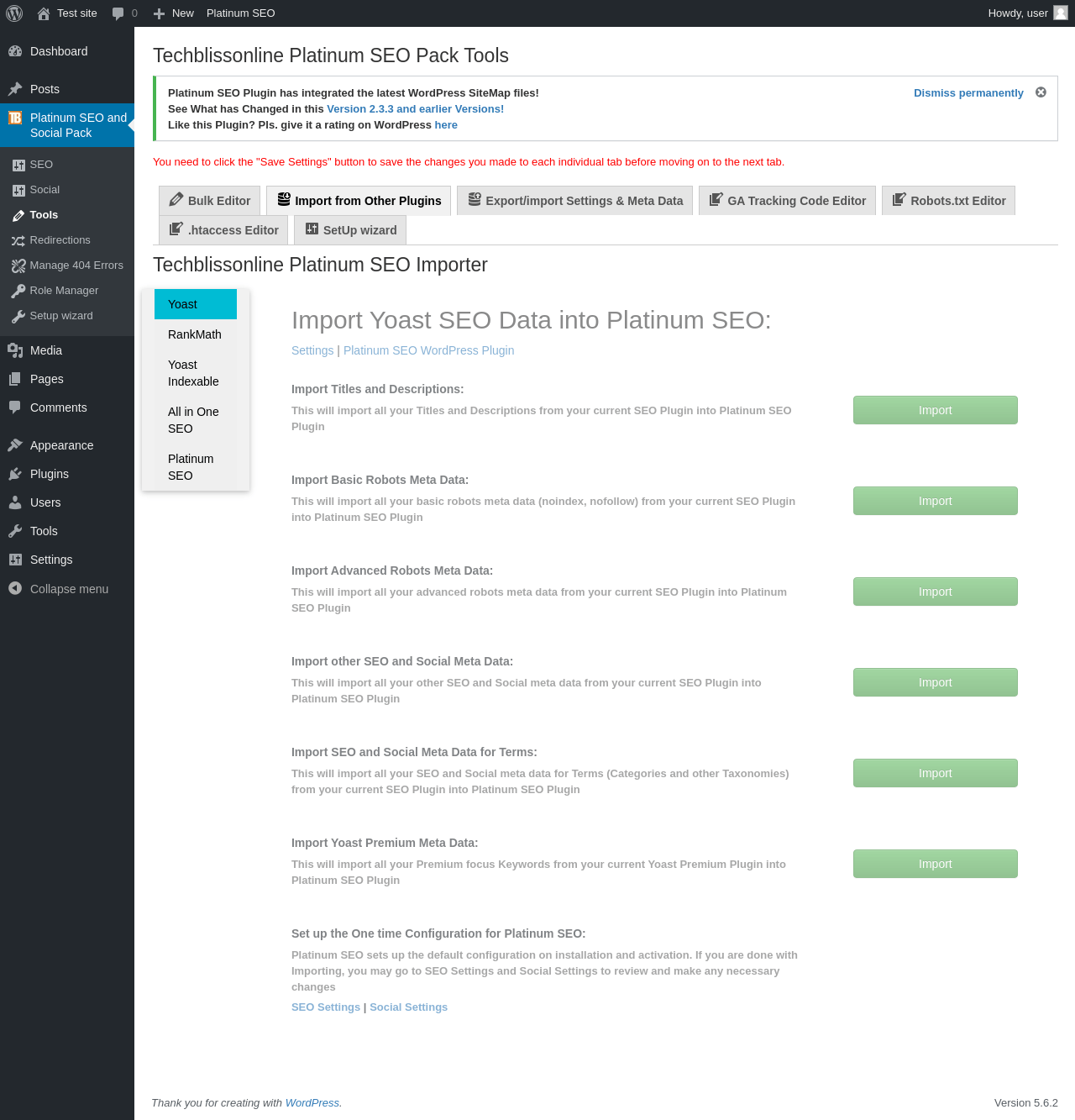Click the Plugins menu in the sidebar
Image resolution: width=1075 pixels, height=1120 pixels.
50,474
